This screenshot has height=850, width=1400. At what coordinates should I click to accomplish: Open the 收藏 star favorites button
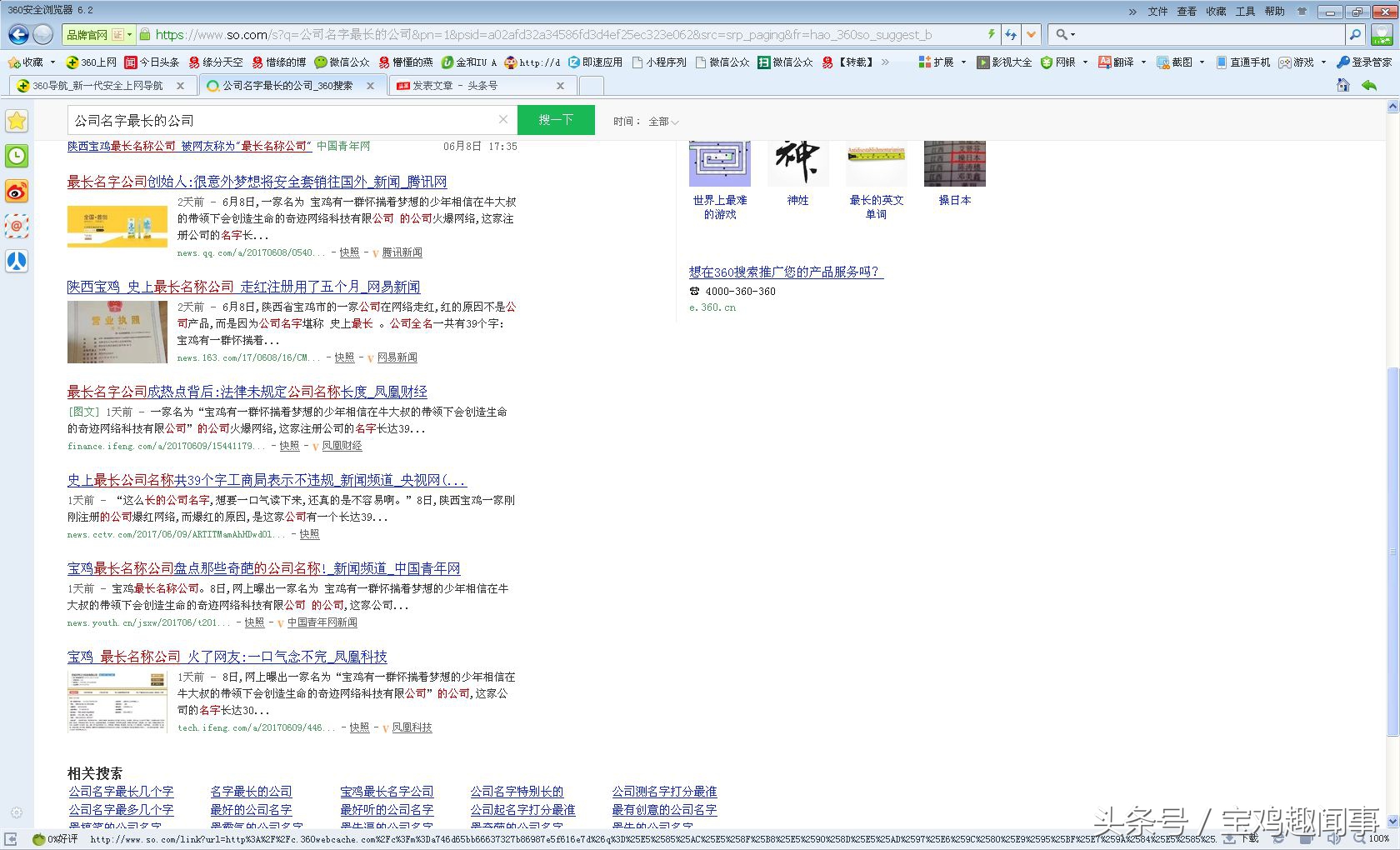pos(25,62)
